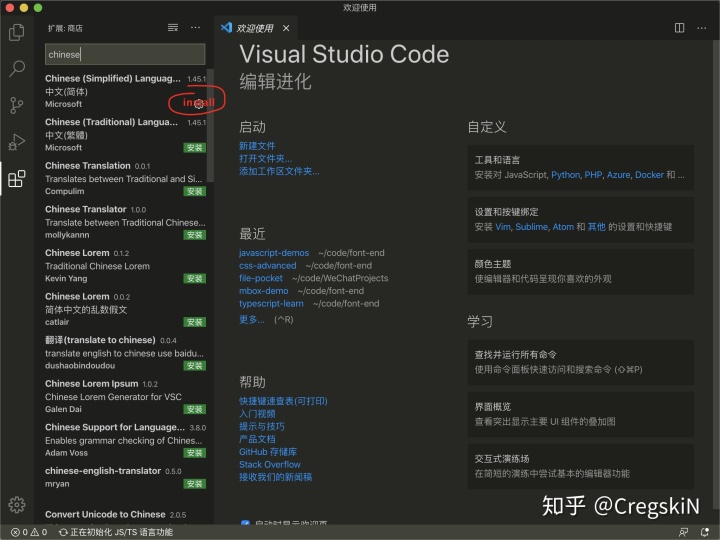
Task: Install Azure support link
Action: point(618,175)
